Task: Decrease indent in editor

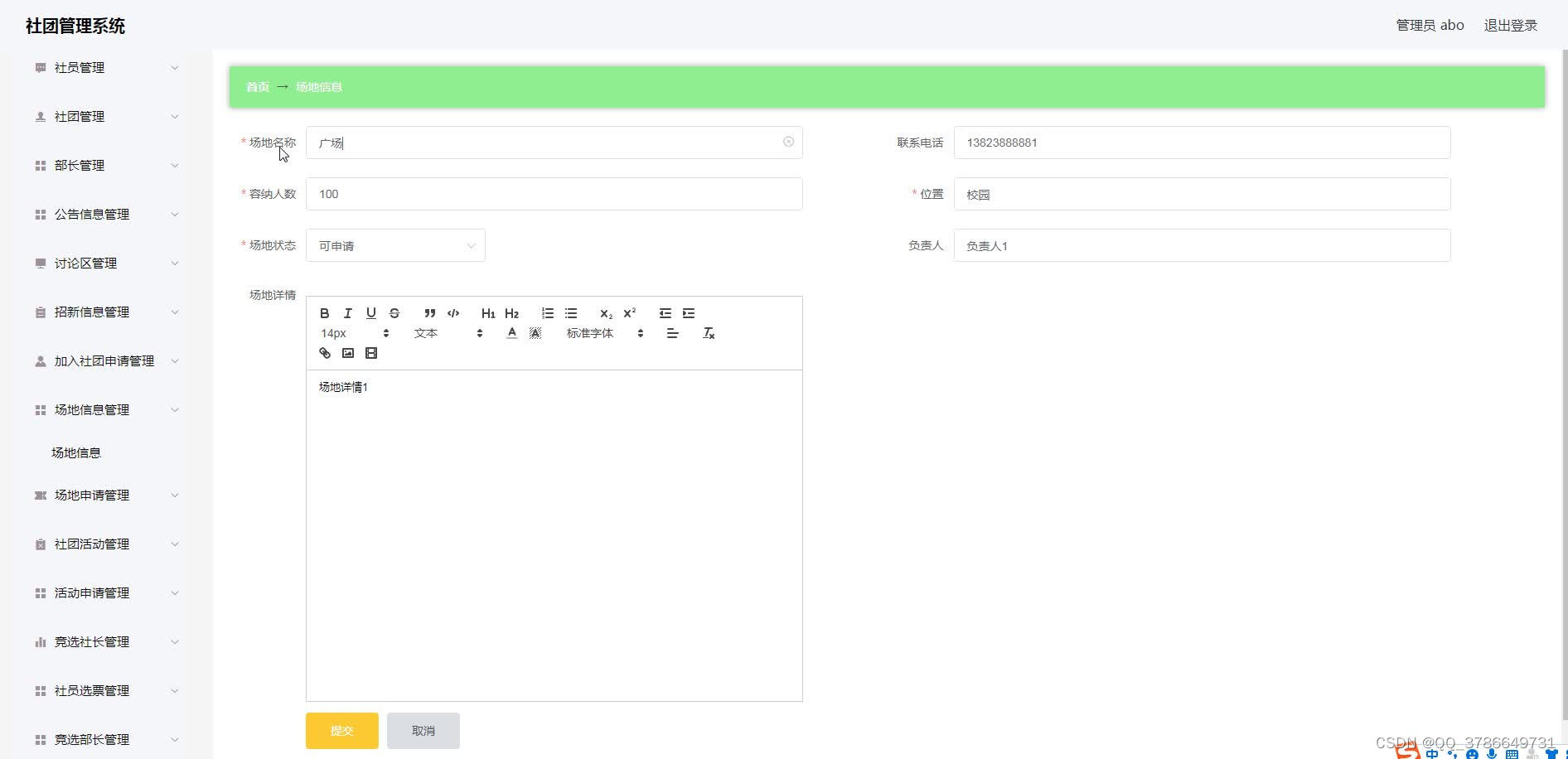Action: tap(665, 313)
